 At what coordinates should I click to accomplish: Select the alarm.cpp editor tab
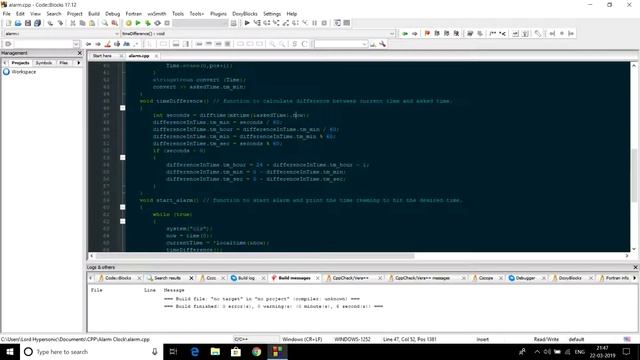(139, 56)
